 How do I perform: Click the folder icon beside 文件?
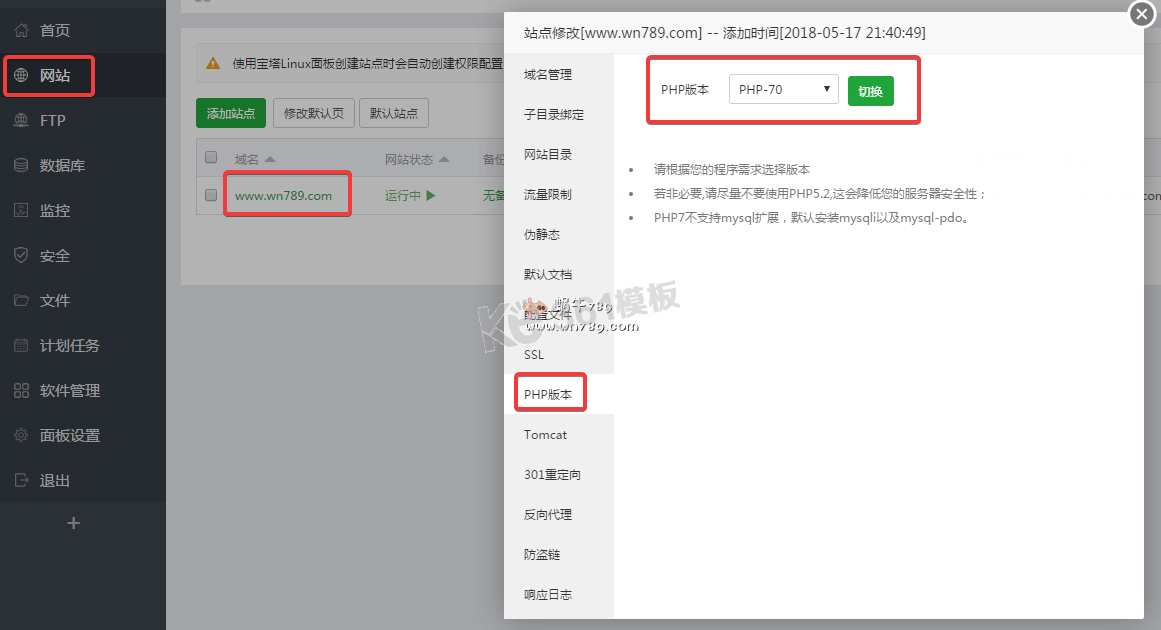21,301
